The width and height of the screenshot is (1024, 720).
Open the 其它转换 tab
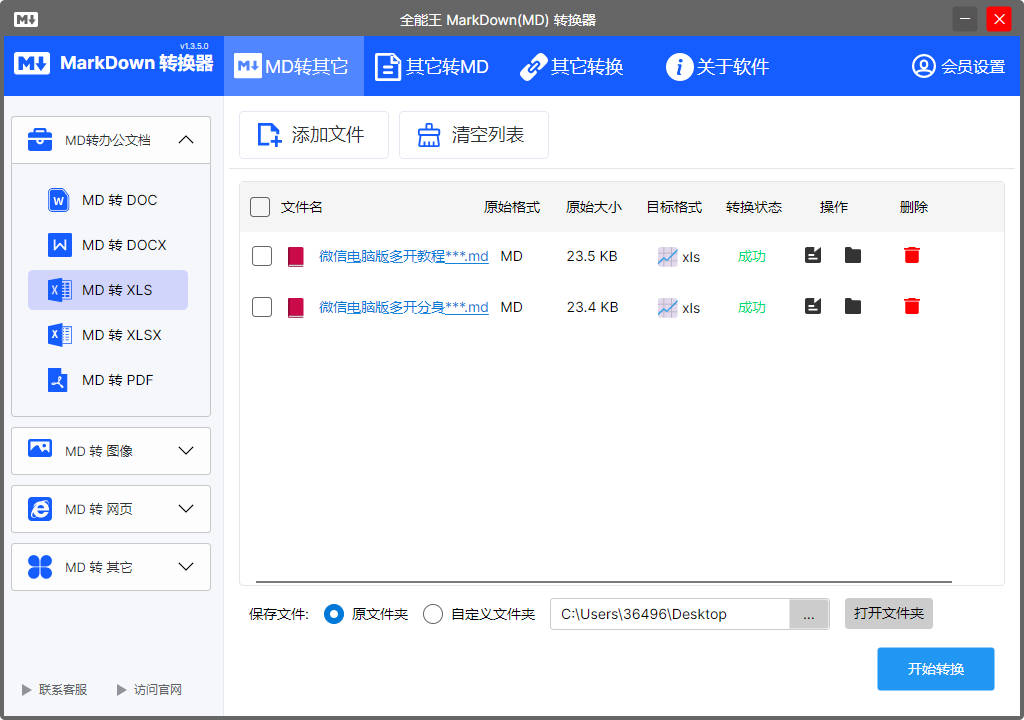(x=572, y=66)
